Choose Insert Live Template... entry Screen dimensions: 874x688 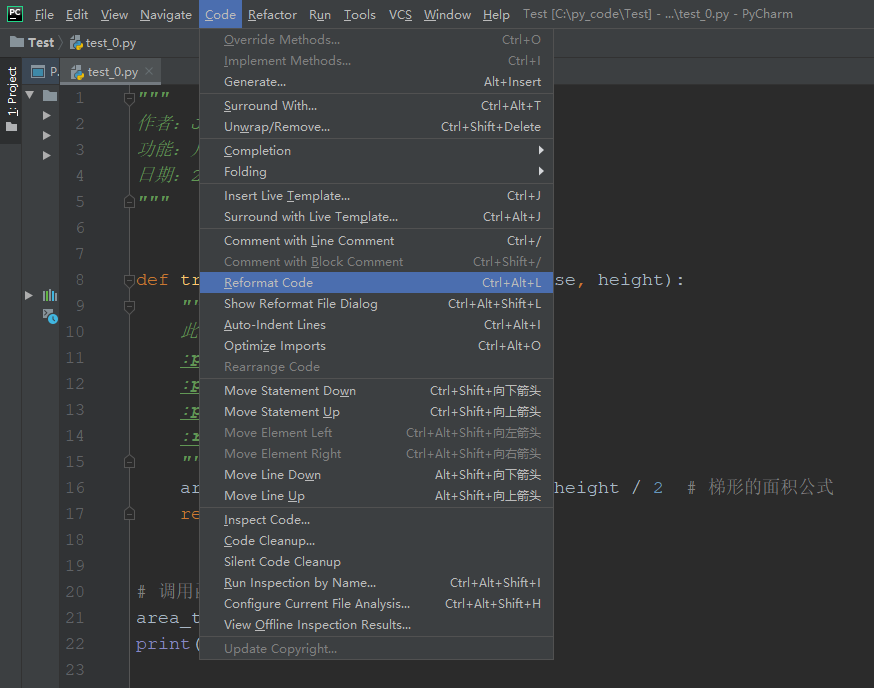(376, 196)
